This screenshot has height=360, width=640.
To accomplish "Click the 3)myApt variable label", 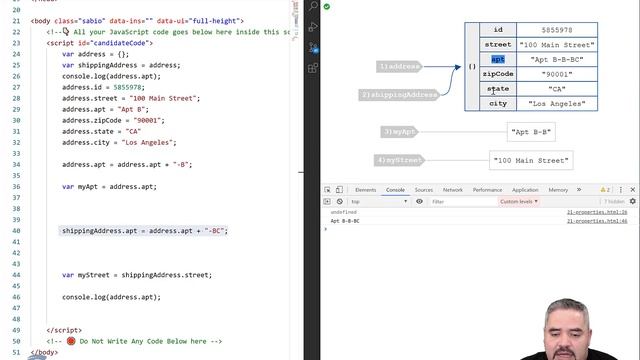I will tap(399, 131).
